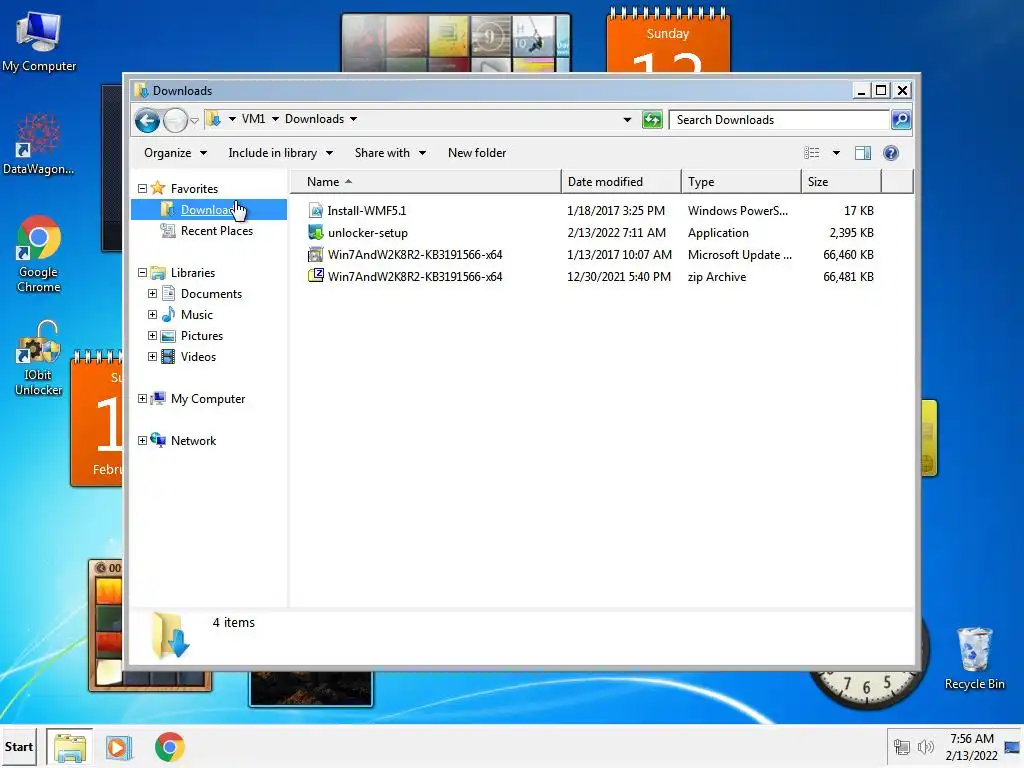
Task: Expand Network in the navigation pane
Action: click(x=142, y=441)
